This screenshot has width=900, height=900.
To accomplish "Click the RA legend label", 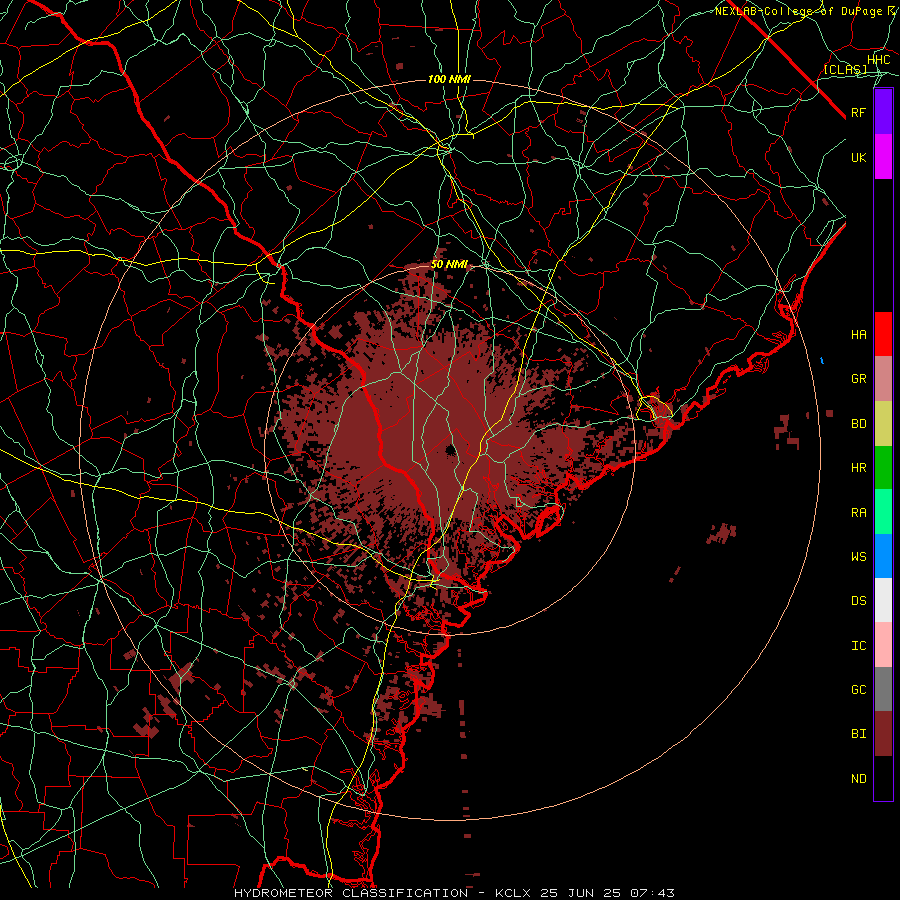I will point(858,513).
